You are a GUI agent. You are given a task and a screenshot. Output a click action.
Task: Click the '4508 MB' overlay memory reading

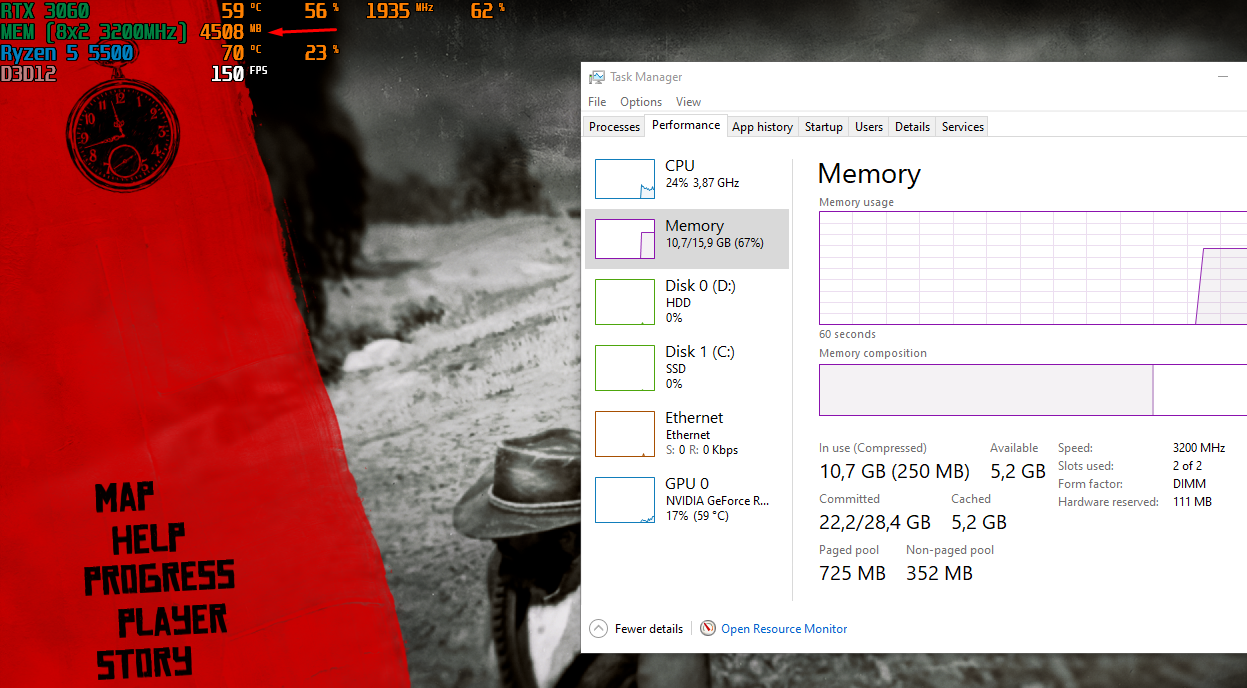pyautogui.click(x=231, y=31)
